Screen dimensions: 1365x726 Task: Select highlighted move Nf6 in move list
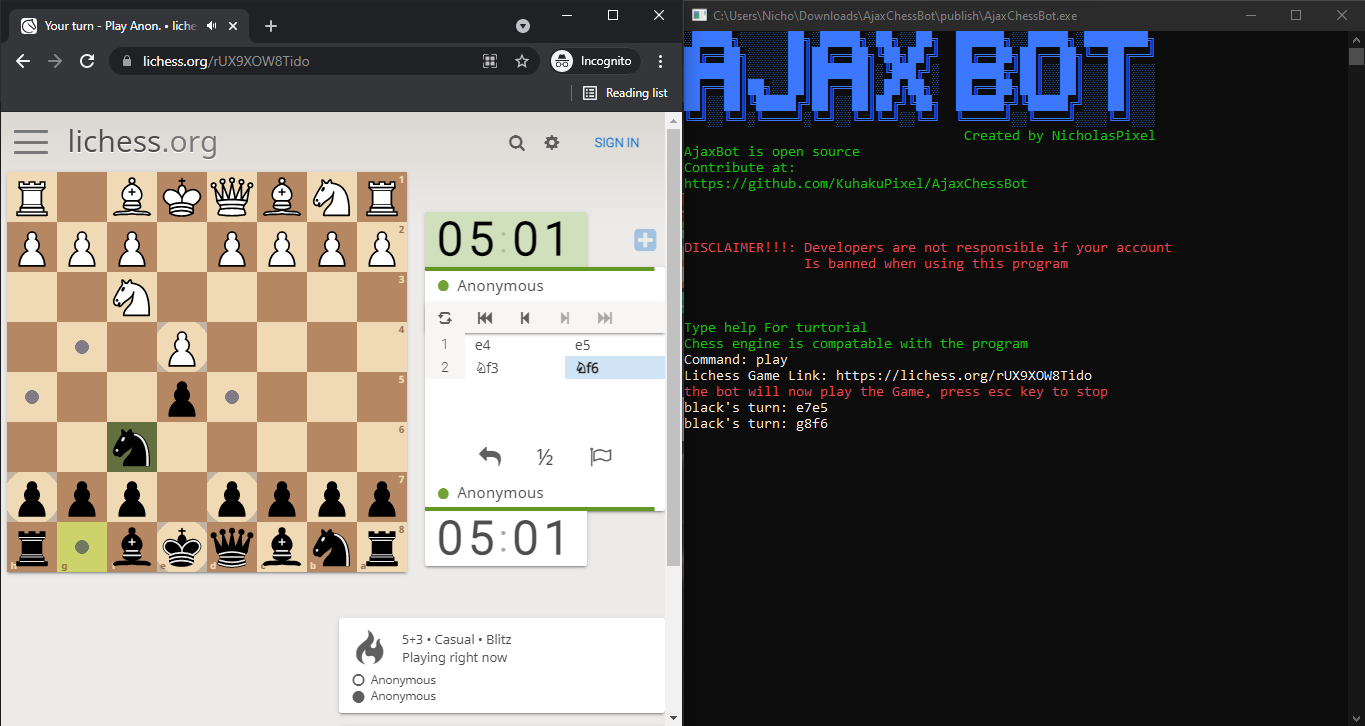(615, 368)
